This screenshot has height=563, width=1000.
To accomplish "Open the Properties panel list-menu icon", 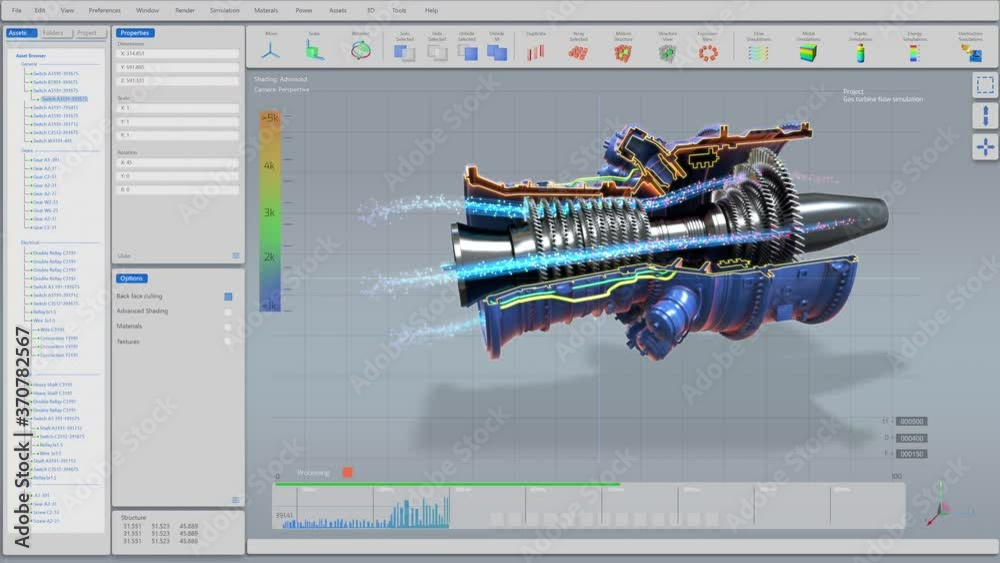I will coord(236,256).
